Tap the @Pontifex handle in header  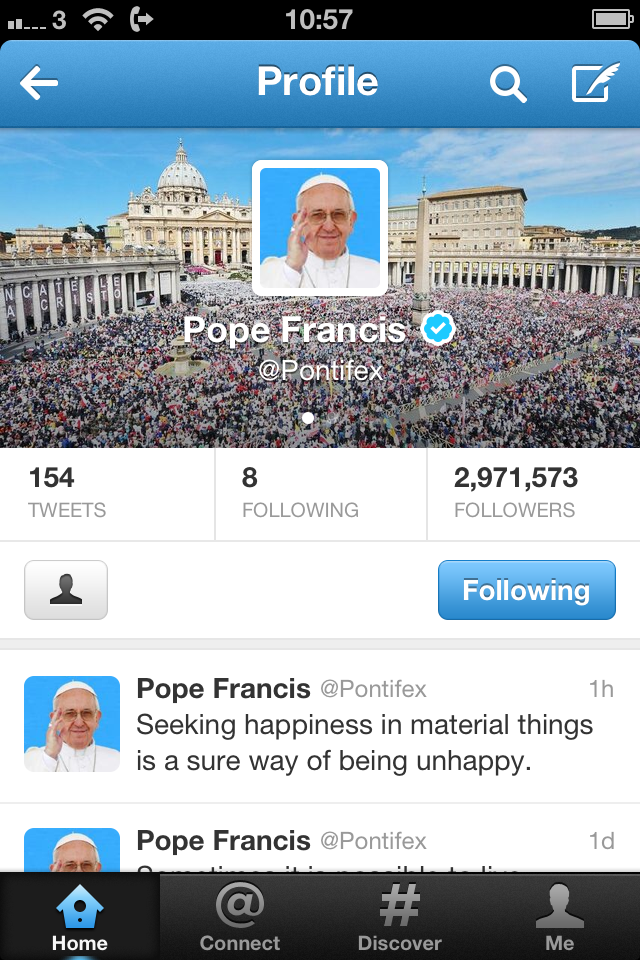tap(320, 370)
